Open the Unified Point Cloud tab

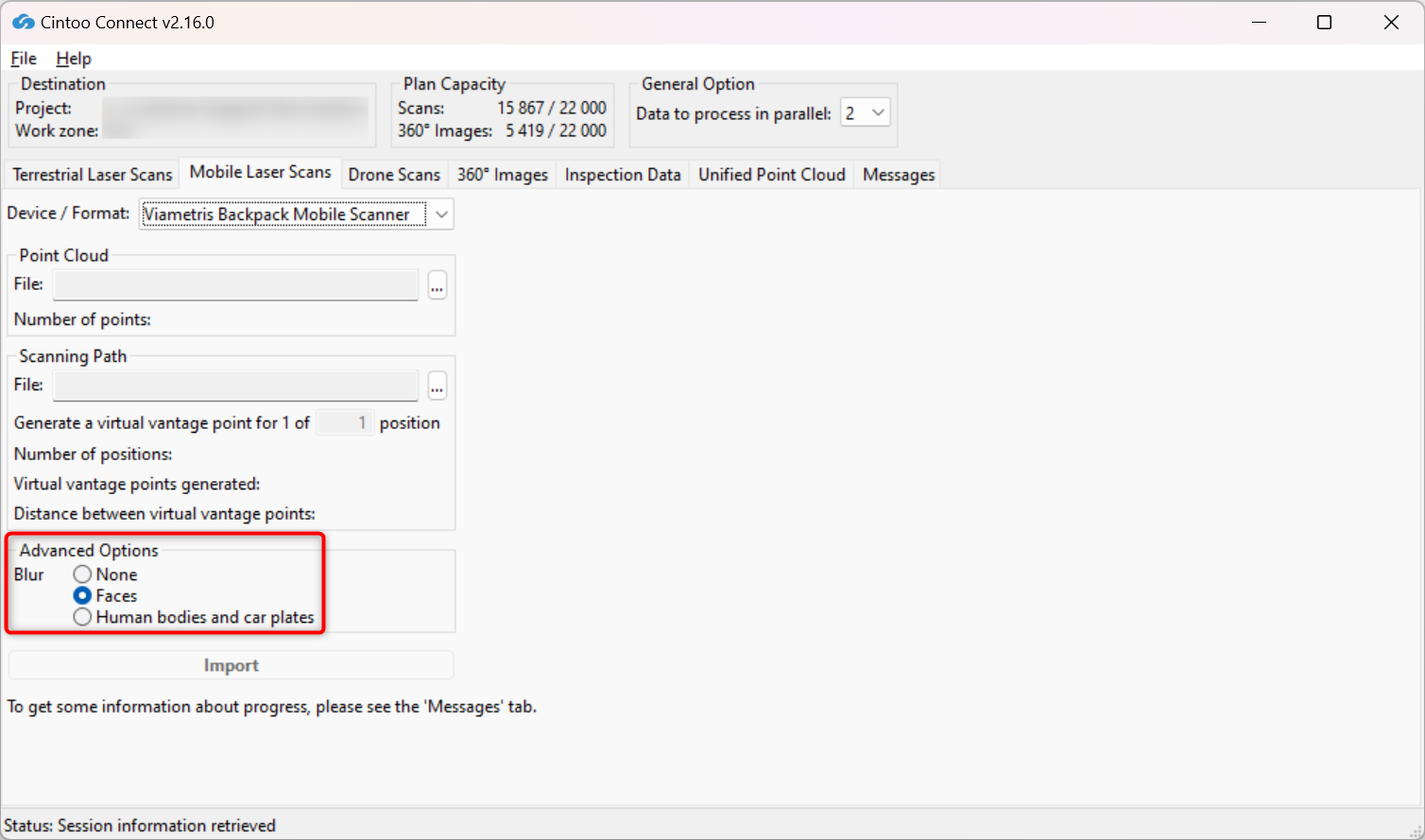pos(772,175)
